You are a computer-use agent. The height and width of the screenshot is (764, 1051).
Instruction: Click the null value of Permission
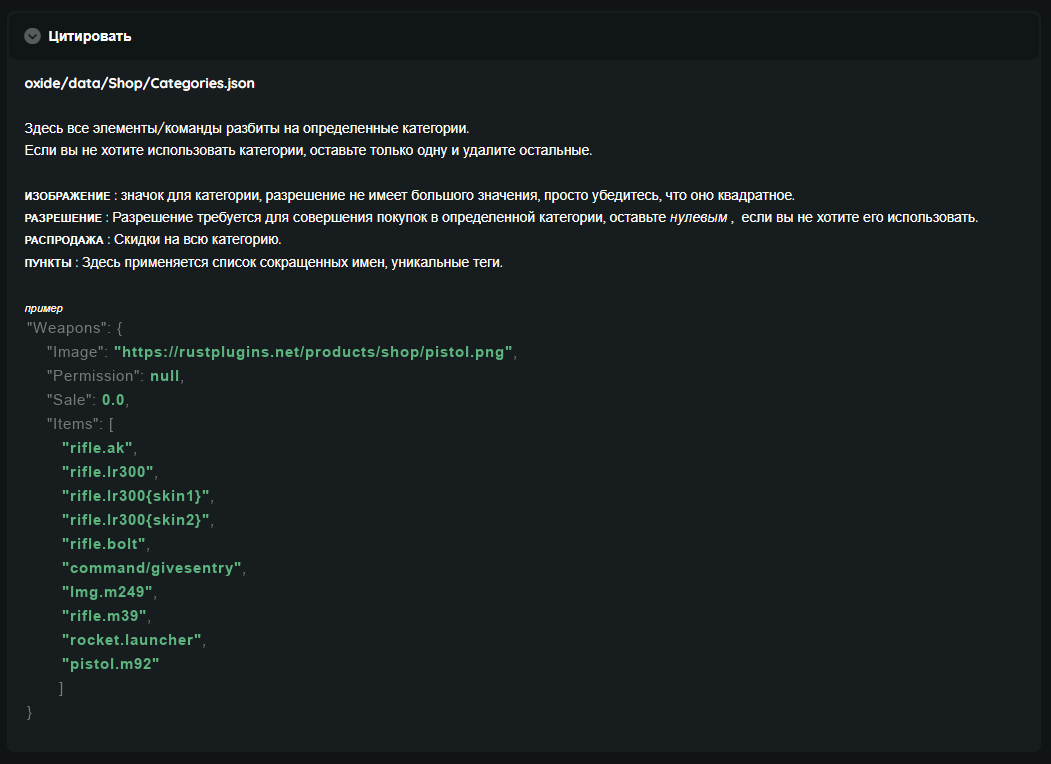click(x=166, y=376)
